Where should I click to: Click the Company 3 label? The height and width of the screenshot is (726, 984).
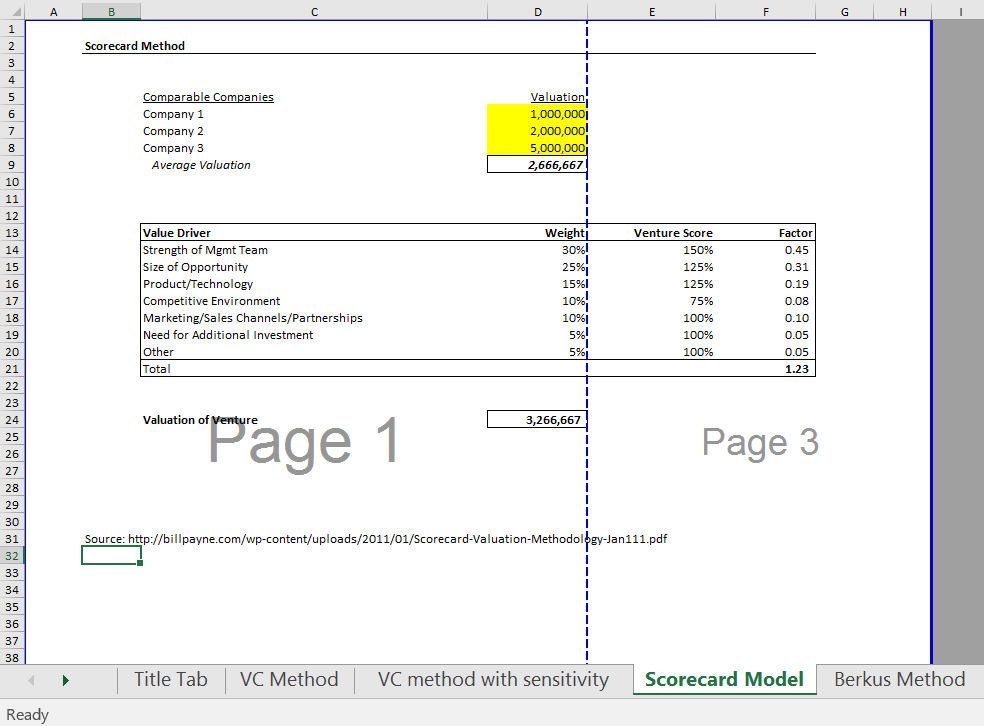[173, 147]
